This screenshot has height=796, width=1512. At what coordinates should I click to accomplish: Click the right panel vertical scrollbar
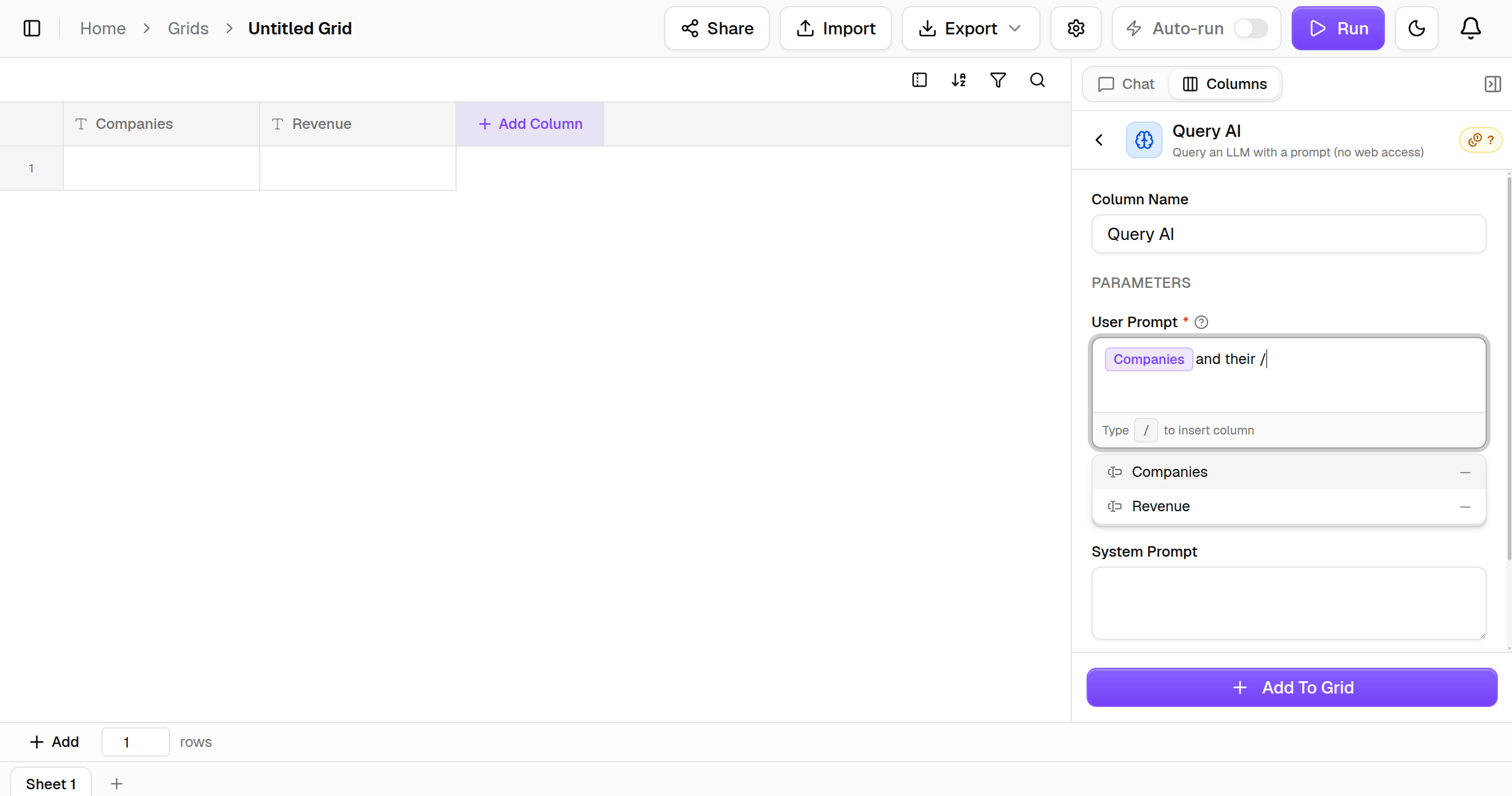pos(1509,368)
